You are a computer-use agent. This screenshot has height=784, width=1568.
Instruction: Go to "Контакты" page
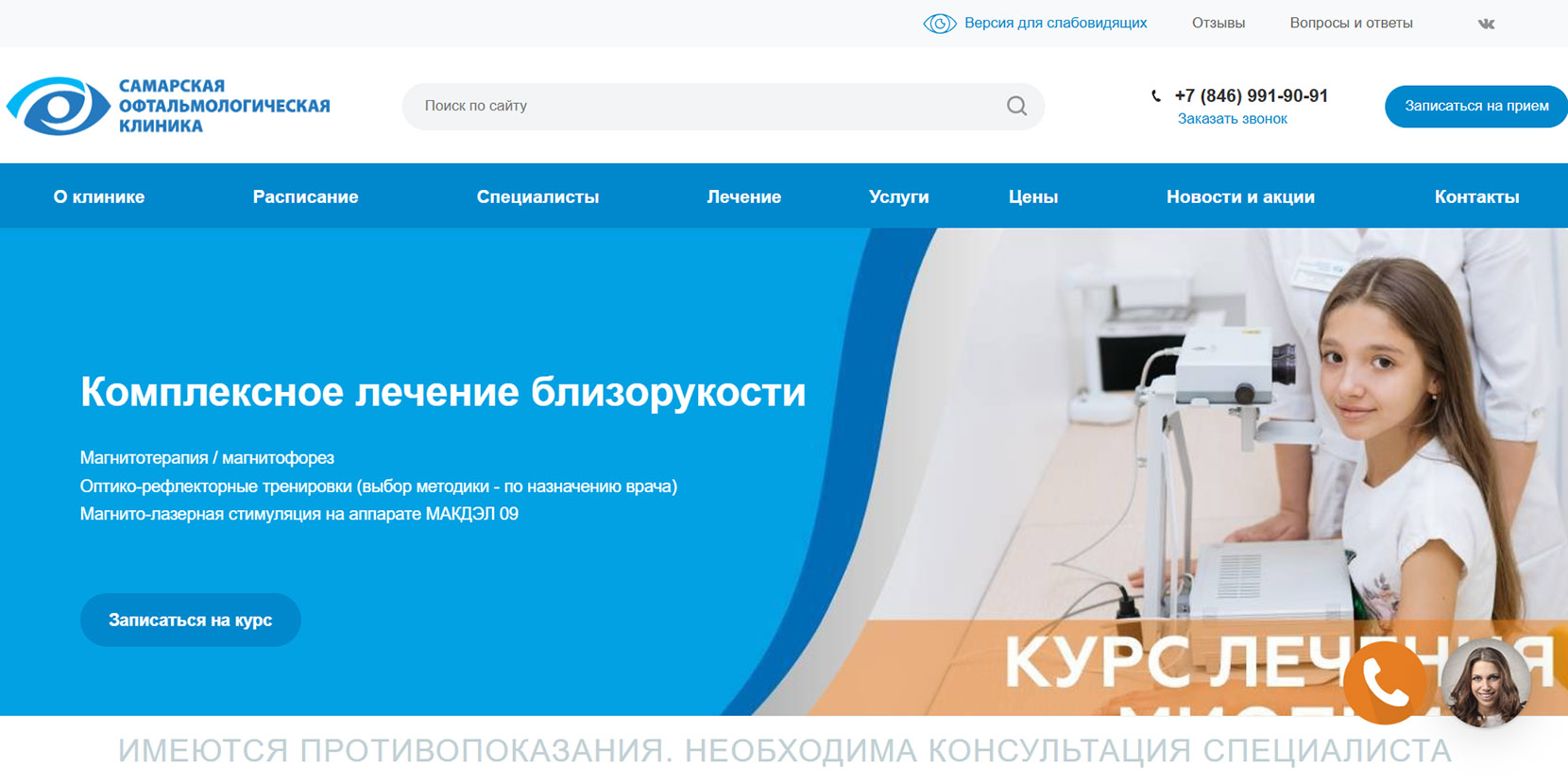point(1476,196)
